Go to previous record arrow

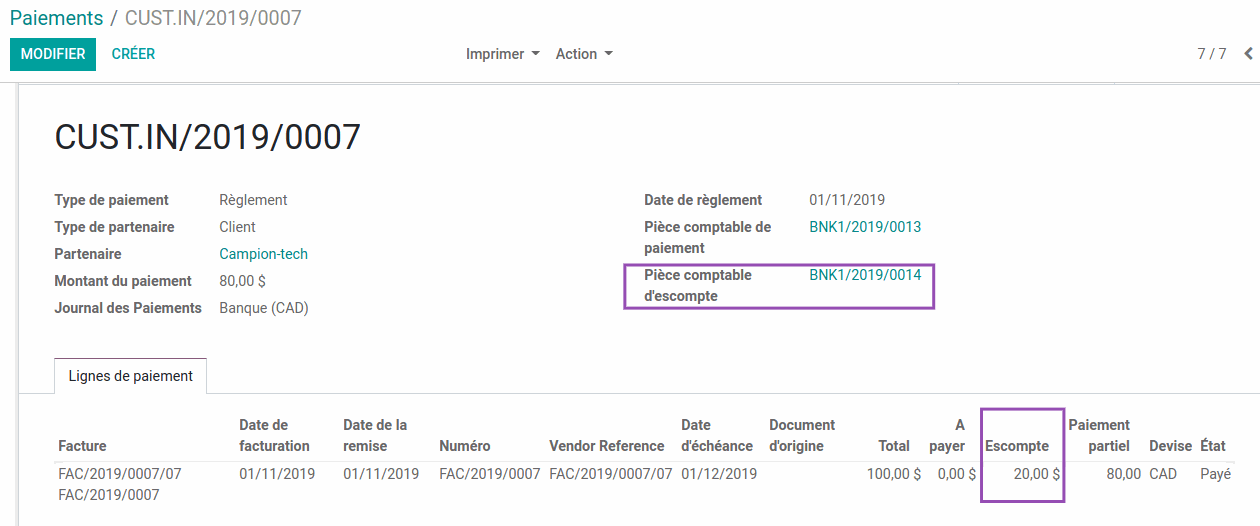(x=1248, y=54)
